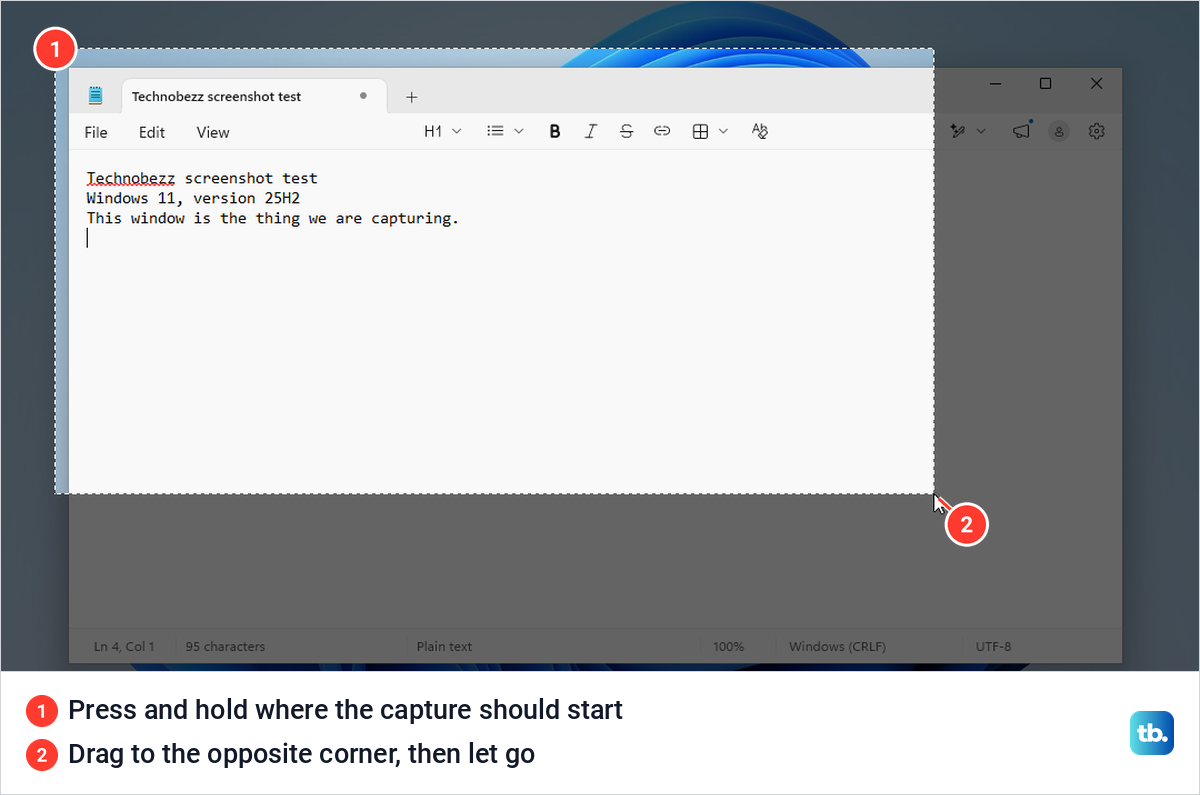Click the clear formatting icon
Viewport: 1200px width, 795px height.
coord(759,131)
